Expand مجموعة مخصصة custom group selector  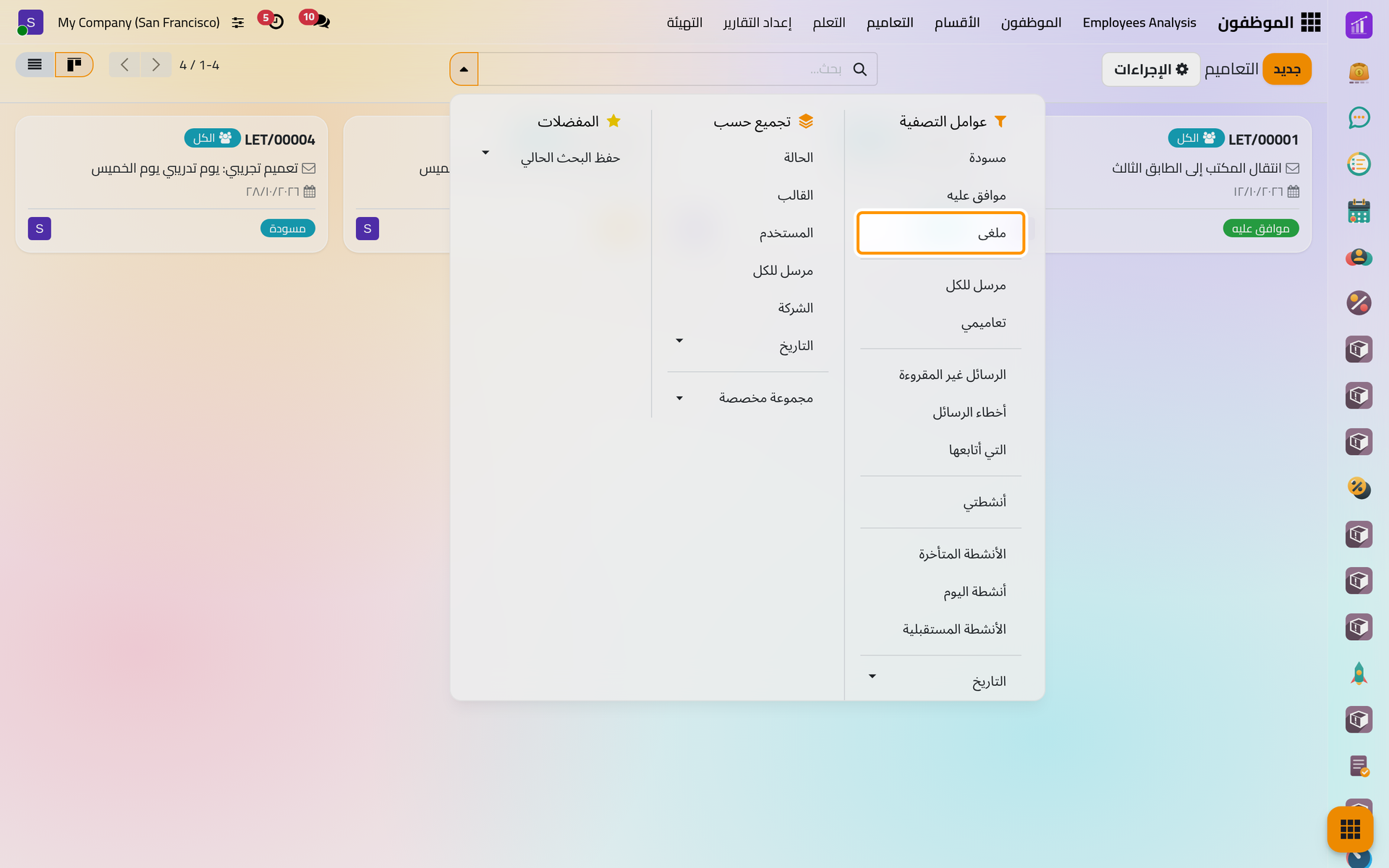748,398
